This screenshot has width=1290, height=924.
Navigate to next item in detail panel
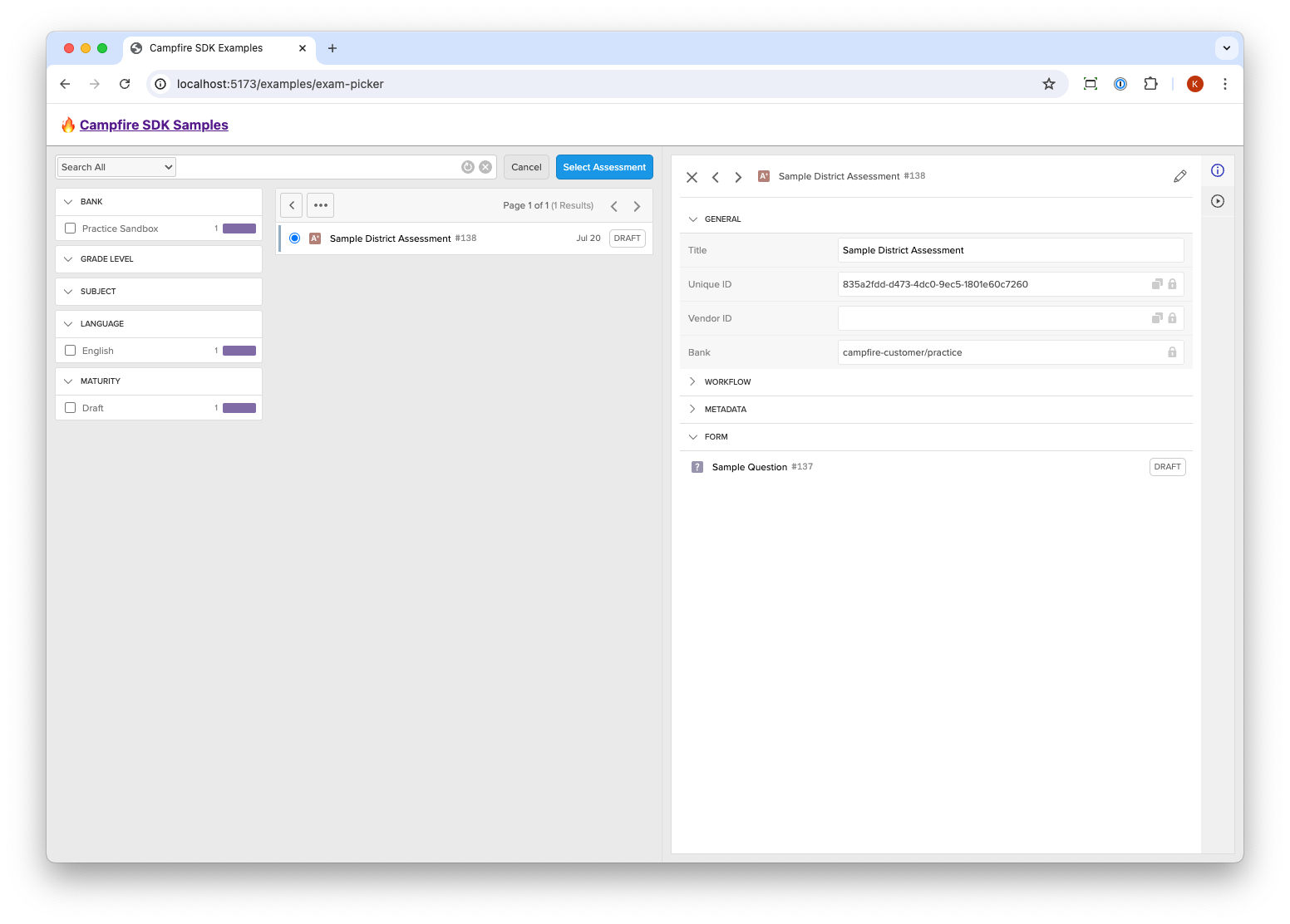pyautogui.click(x=738, y=177)
